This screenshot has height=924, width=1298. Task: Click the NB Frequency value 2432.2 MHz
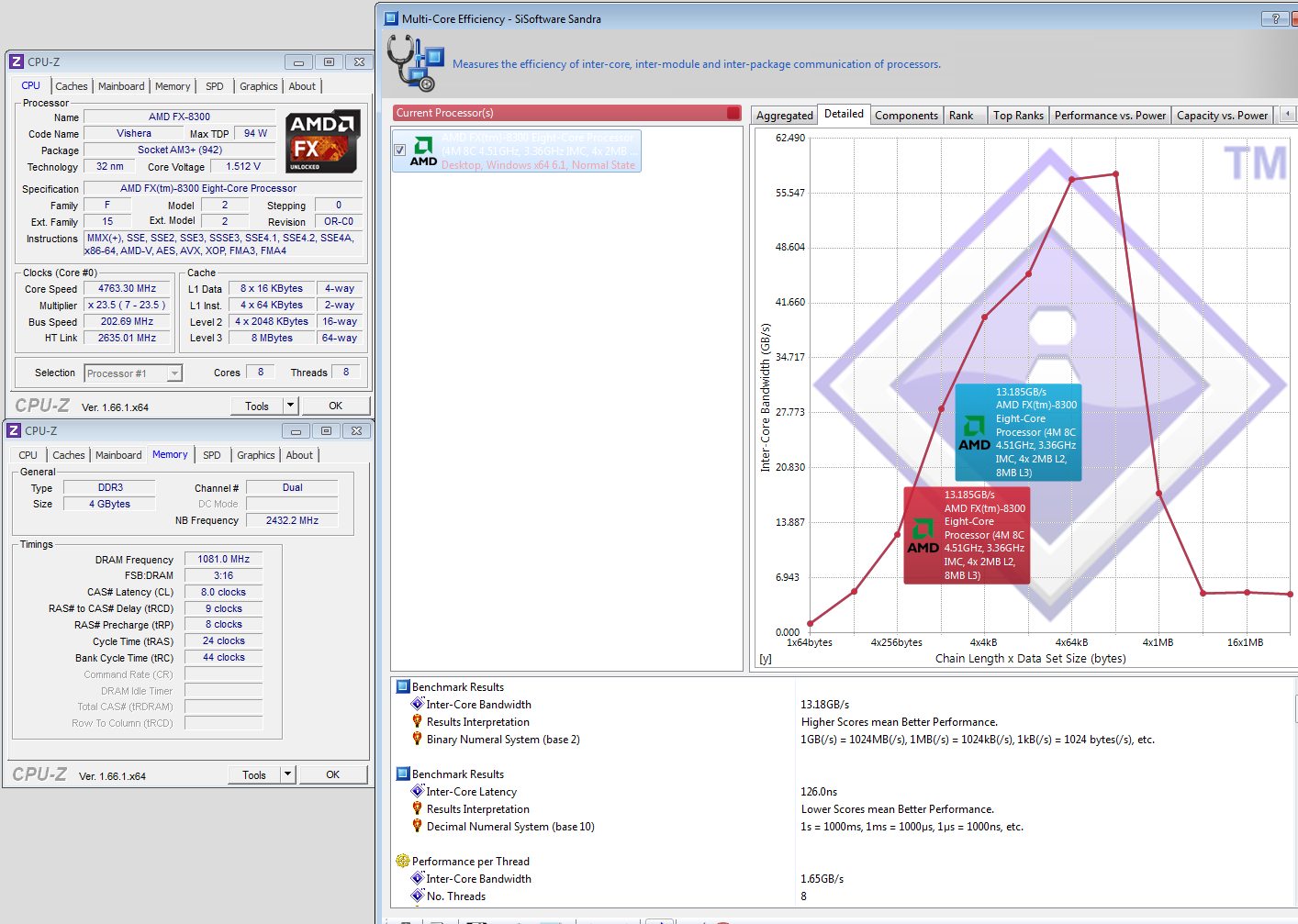pyautogui.click(x=292, y=520)
